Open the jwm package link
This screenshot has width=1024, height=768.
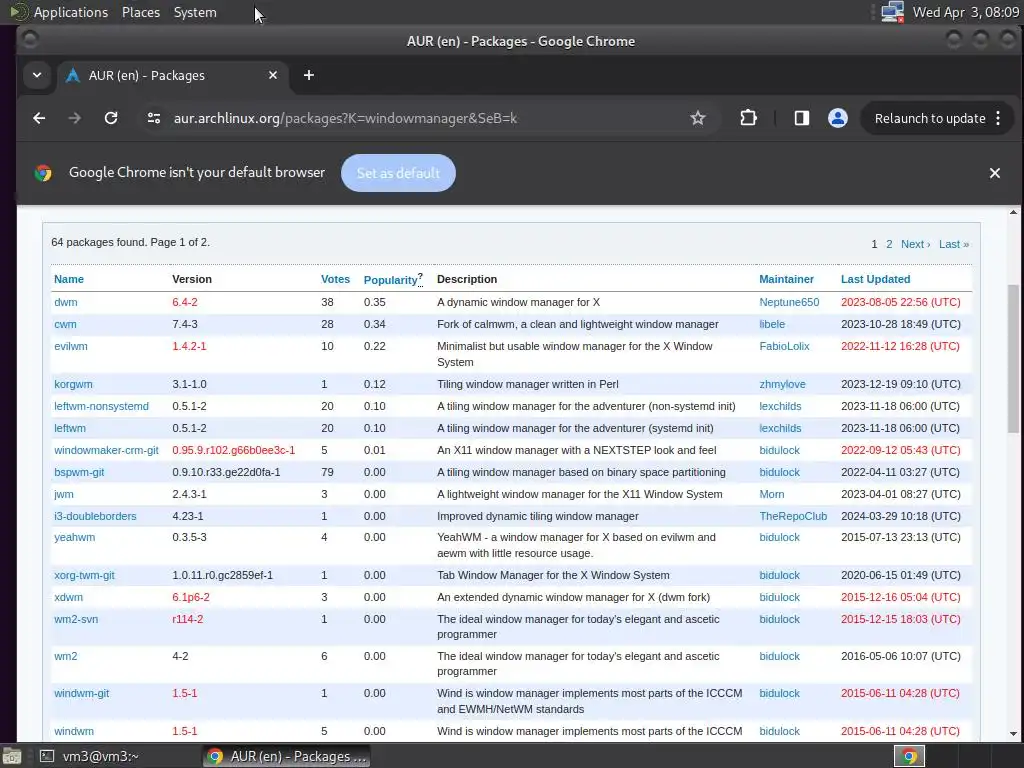(x=64, y=494)
